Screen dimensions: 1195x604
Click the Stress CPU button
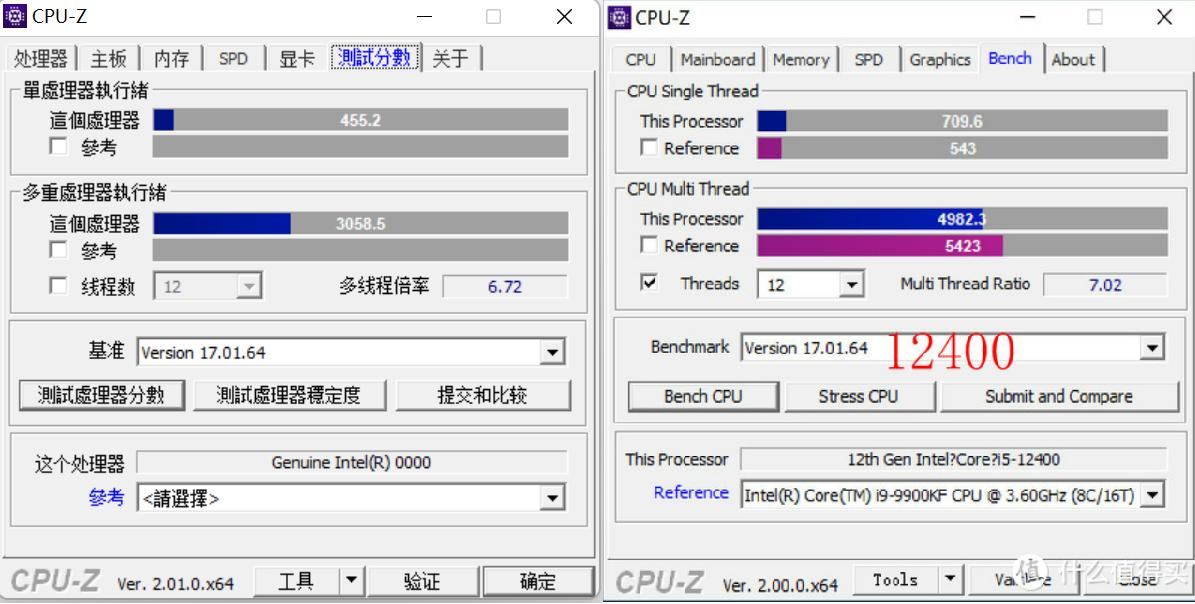coord(860,396)
